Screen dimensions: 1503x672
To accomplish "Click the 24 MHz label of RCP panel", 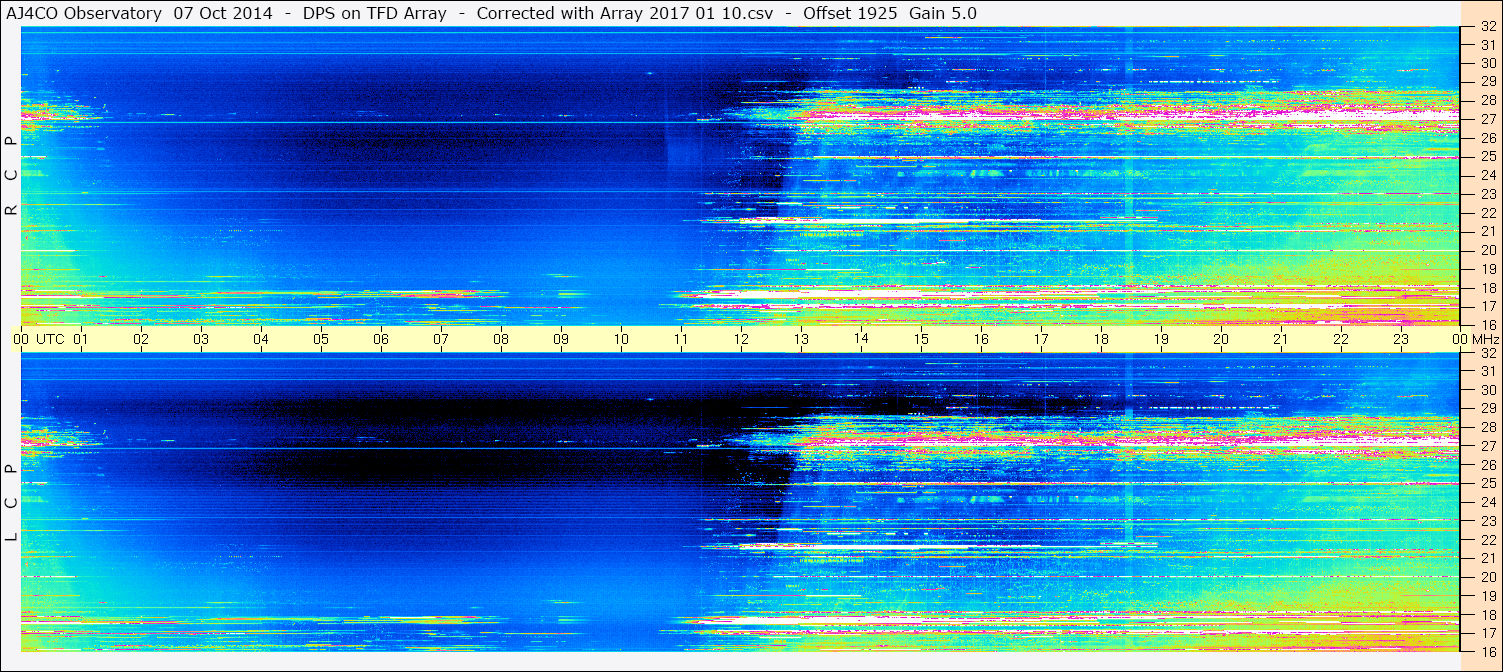I will pos(1487,176).
